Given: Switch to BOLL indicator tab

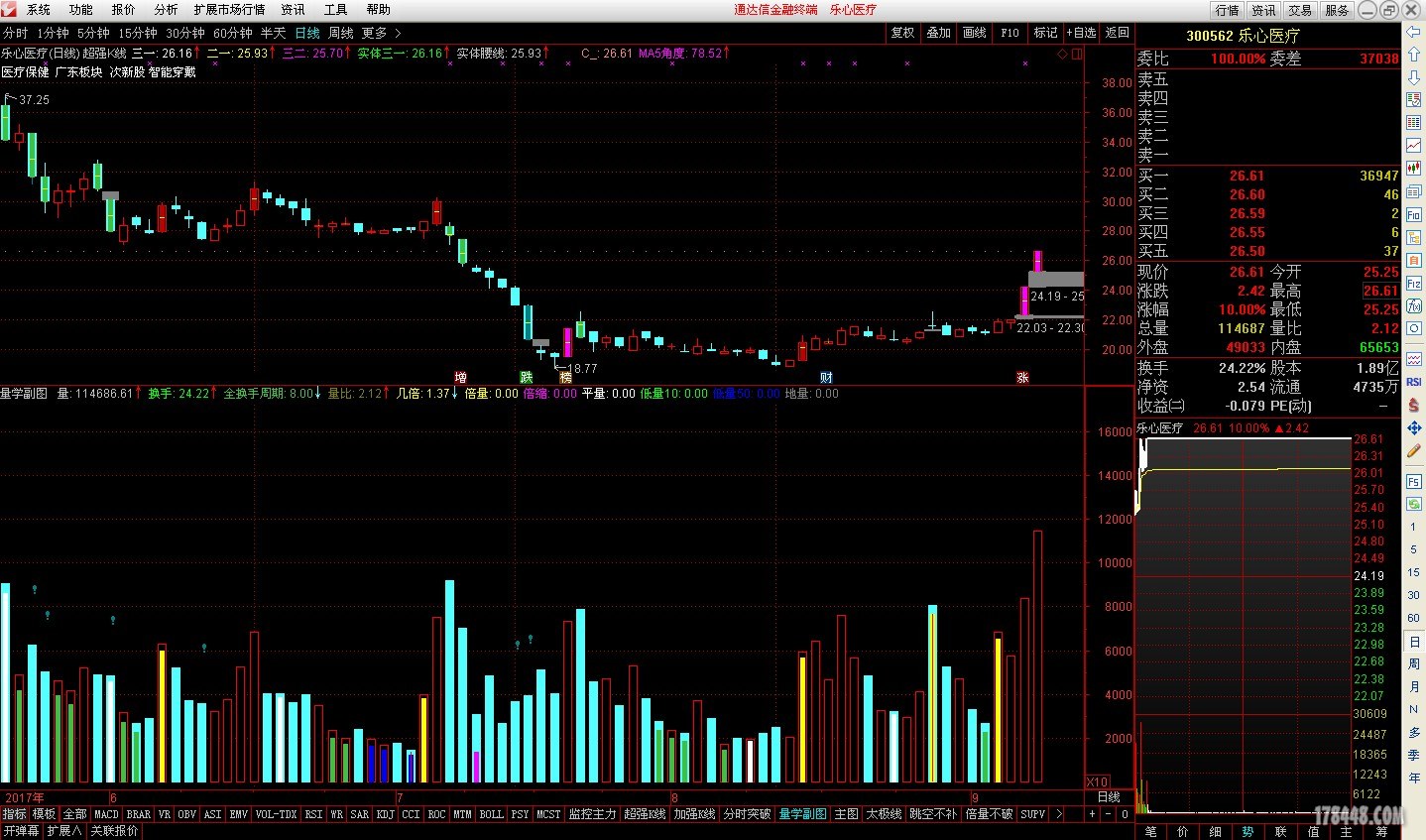Looking at the screenshot, I should (x=491, y=813).
